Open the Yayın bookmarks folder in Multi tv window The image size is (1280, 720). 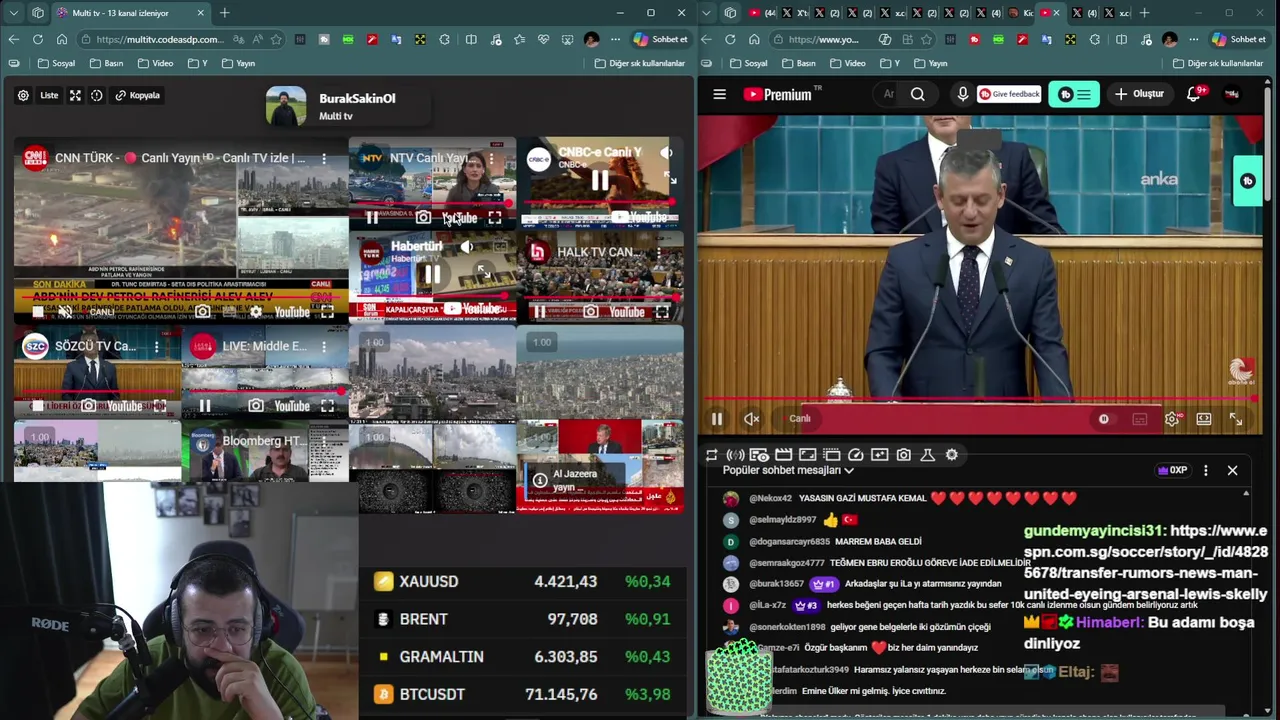pyautogui.click(x=236, y=63)
